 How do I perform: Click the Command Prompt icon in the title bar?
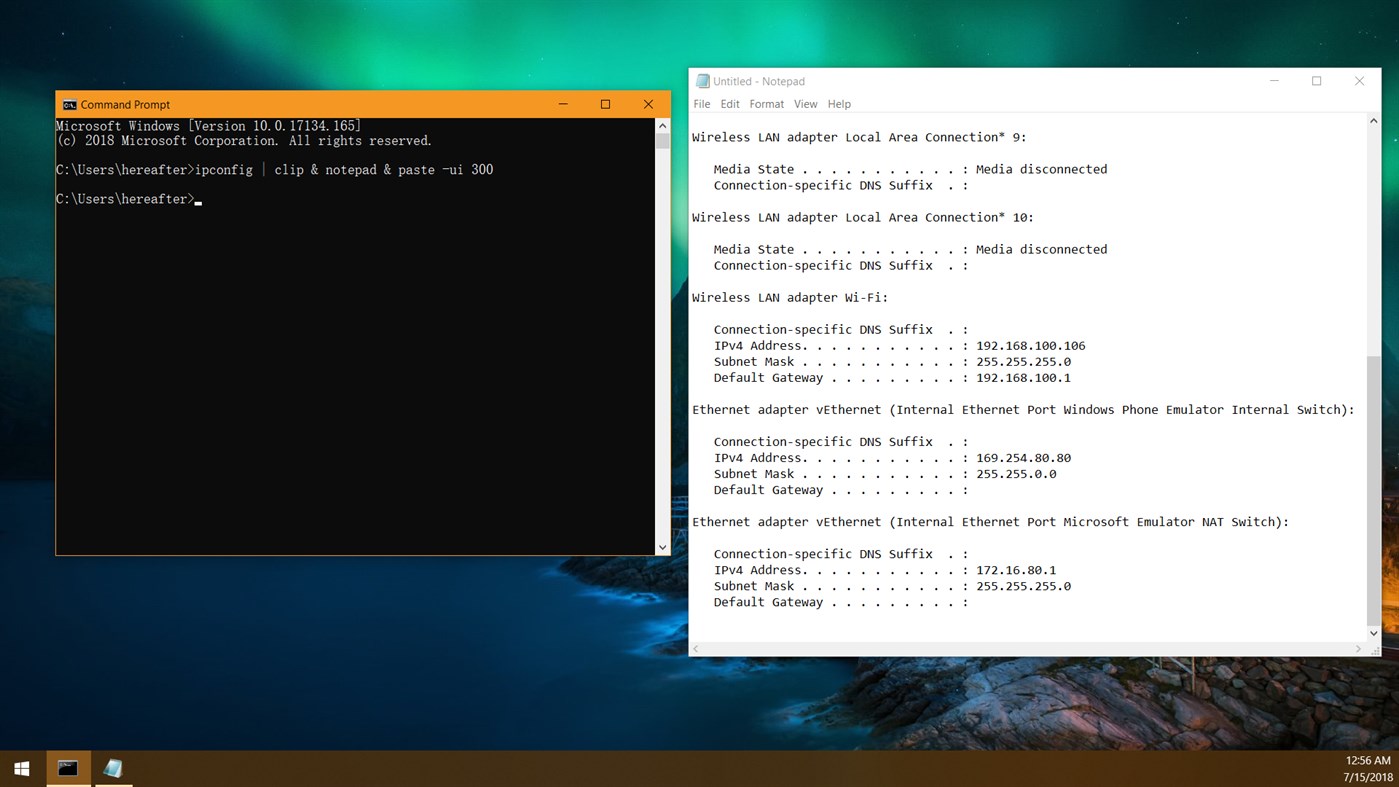pos(70,104)
